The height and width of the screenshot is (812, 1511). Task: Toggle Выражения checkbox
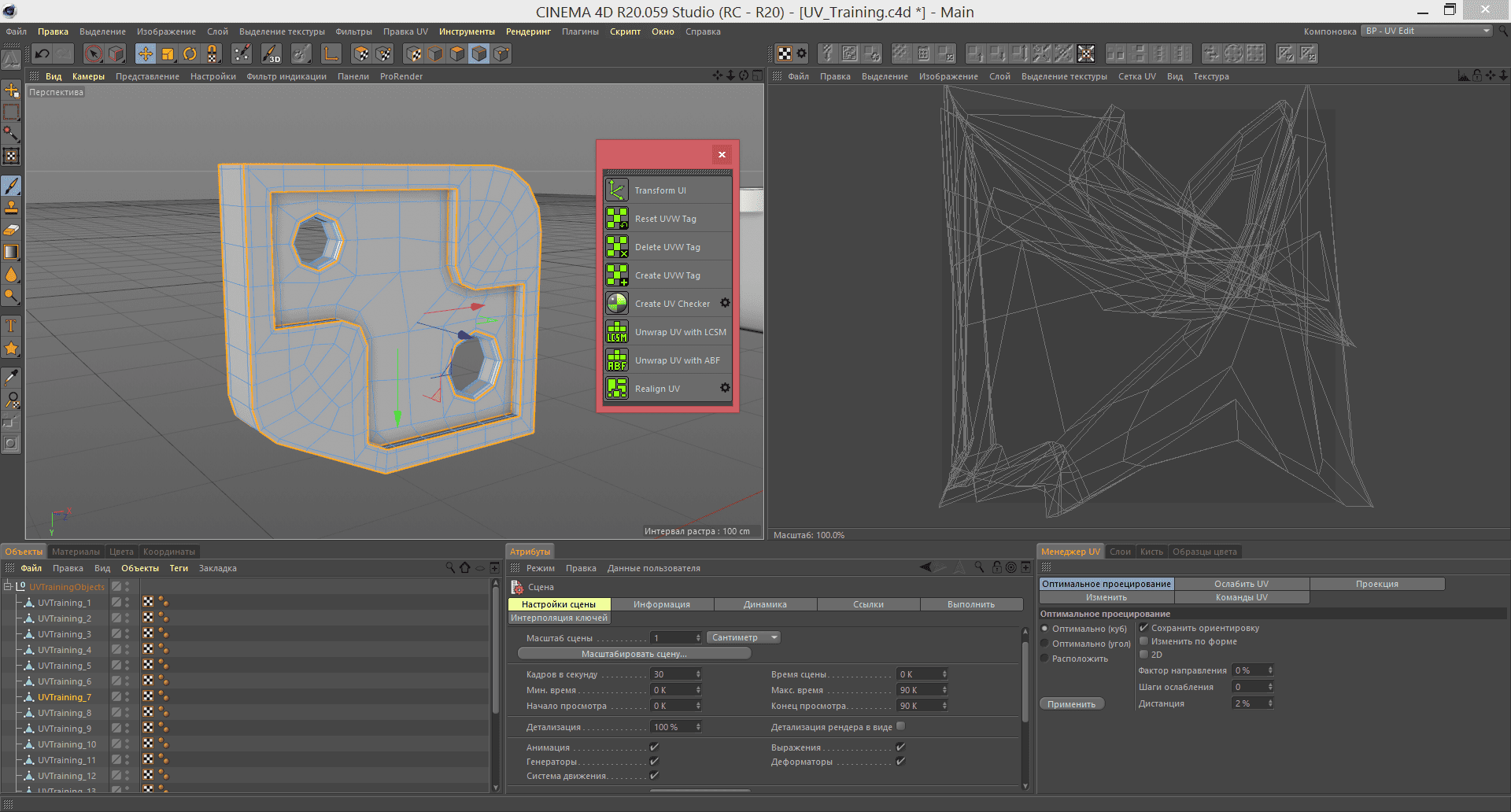(x=900, y=747)
